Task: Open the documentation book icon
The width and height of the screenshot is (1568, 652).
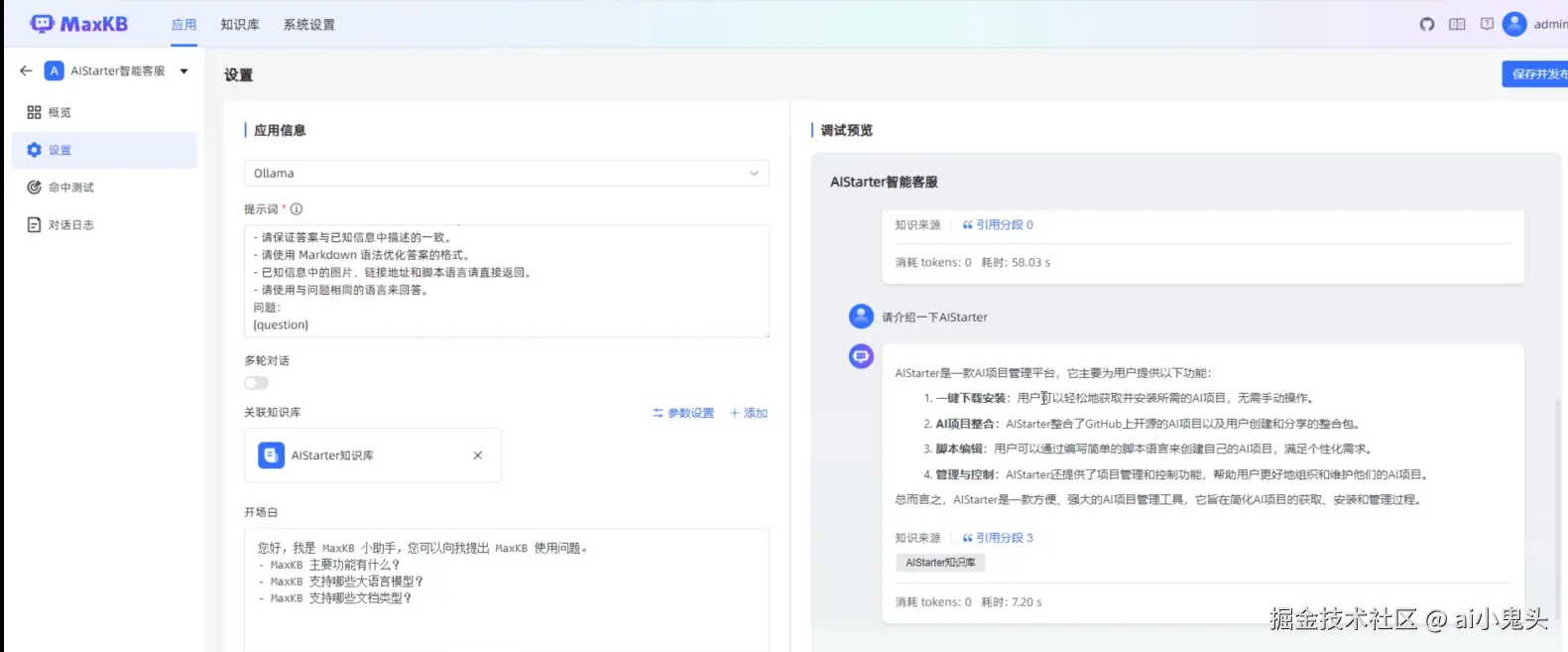Action: tap(1456, 24)
